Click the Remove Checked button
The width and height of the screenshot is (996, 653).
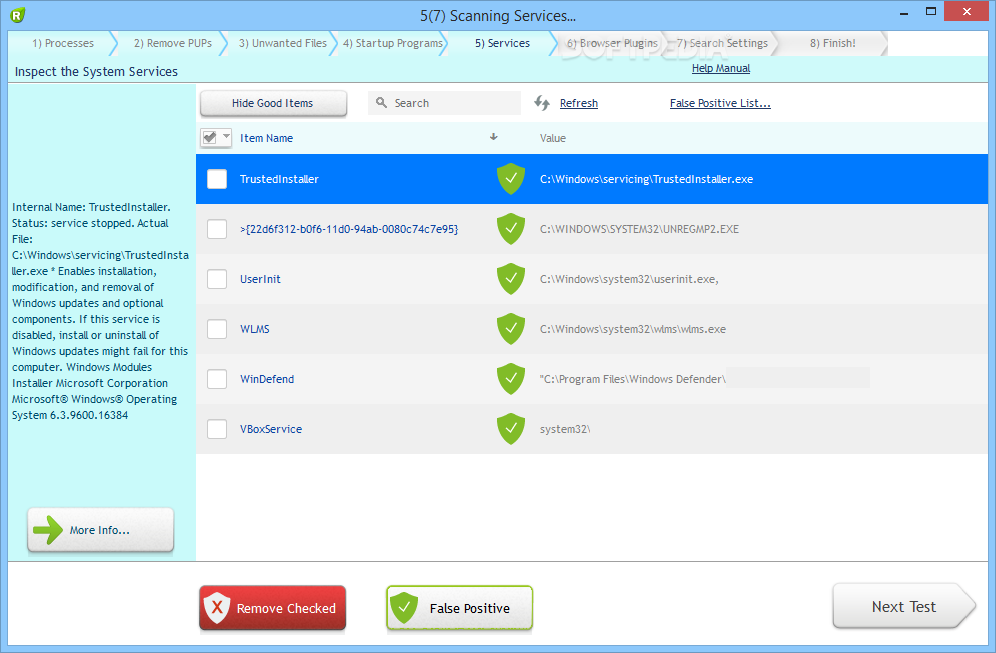click(273, 608)
